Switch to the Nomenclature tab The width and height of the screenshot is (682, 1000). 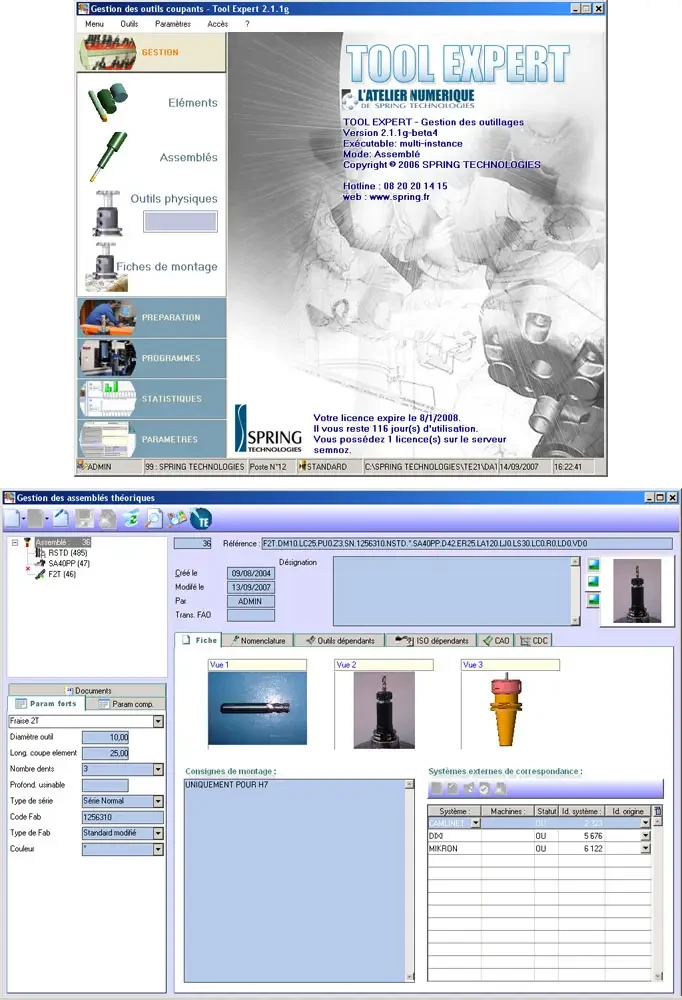(x=258, y=640)
